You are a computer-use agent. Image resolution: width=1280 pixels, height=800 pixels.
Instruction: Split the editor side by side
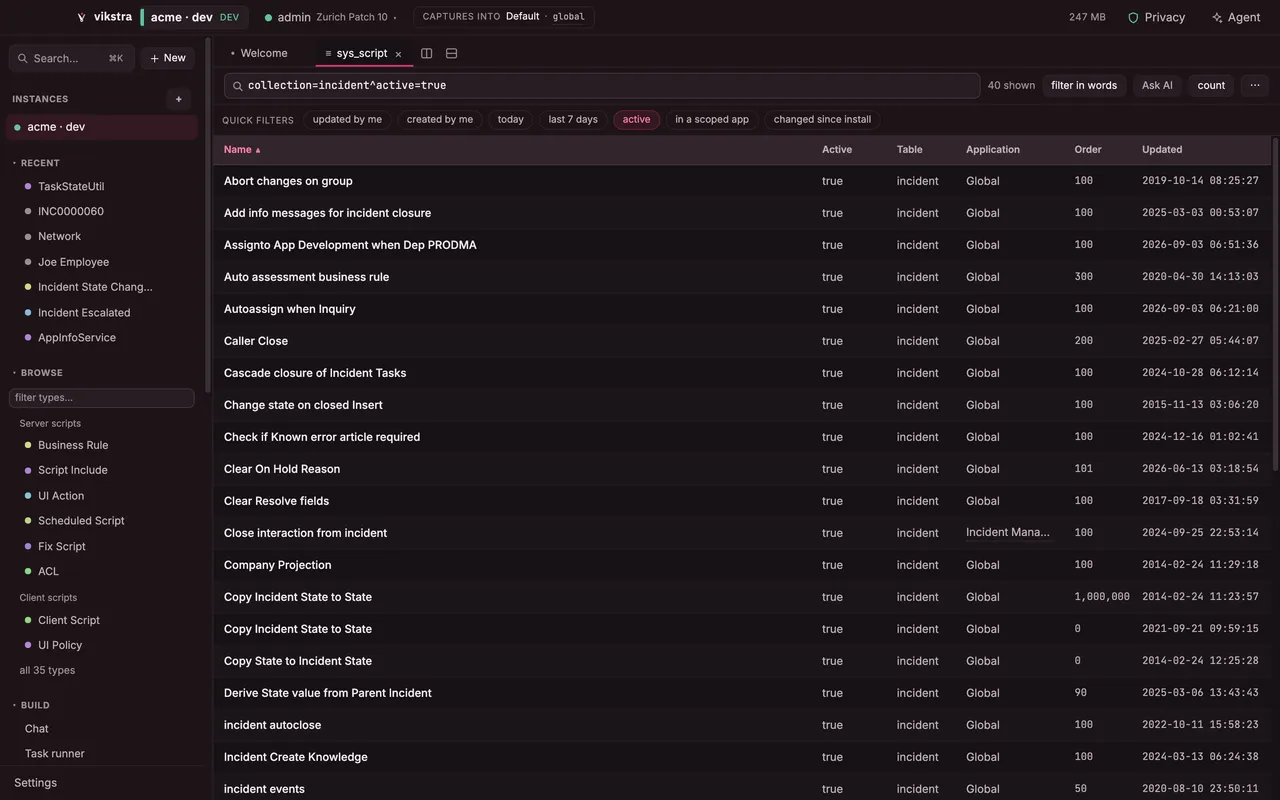pyautogui.click(x=427, y=53)
